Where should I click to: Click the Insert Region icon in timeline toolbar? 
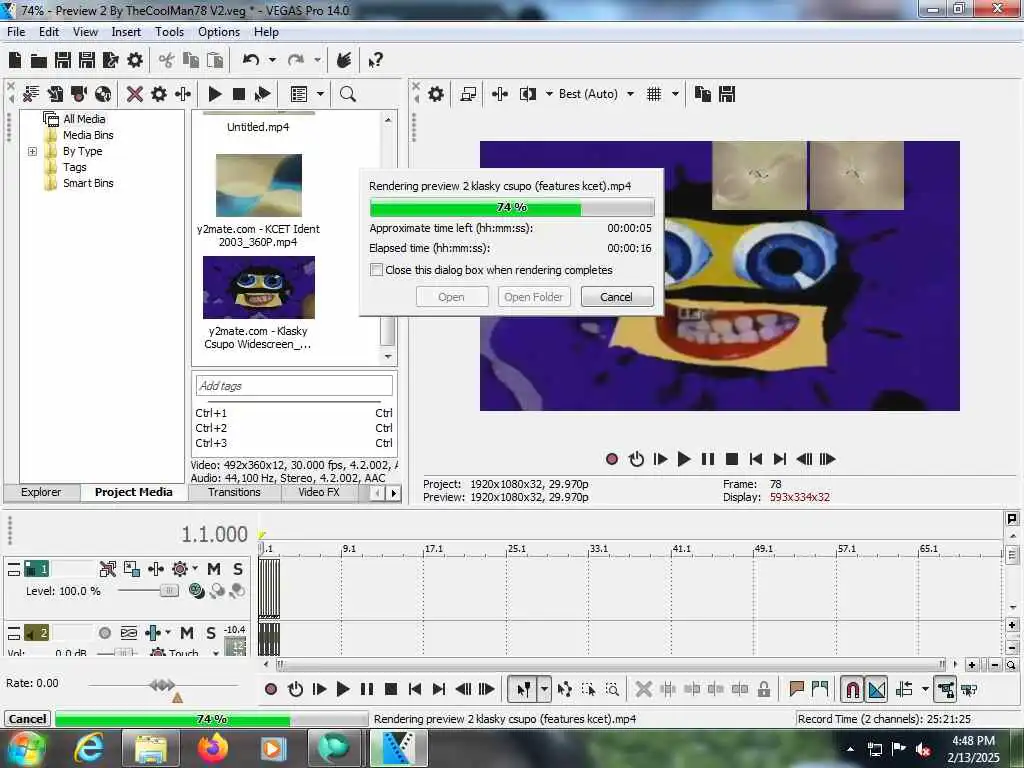click(820, 689)
